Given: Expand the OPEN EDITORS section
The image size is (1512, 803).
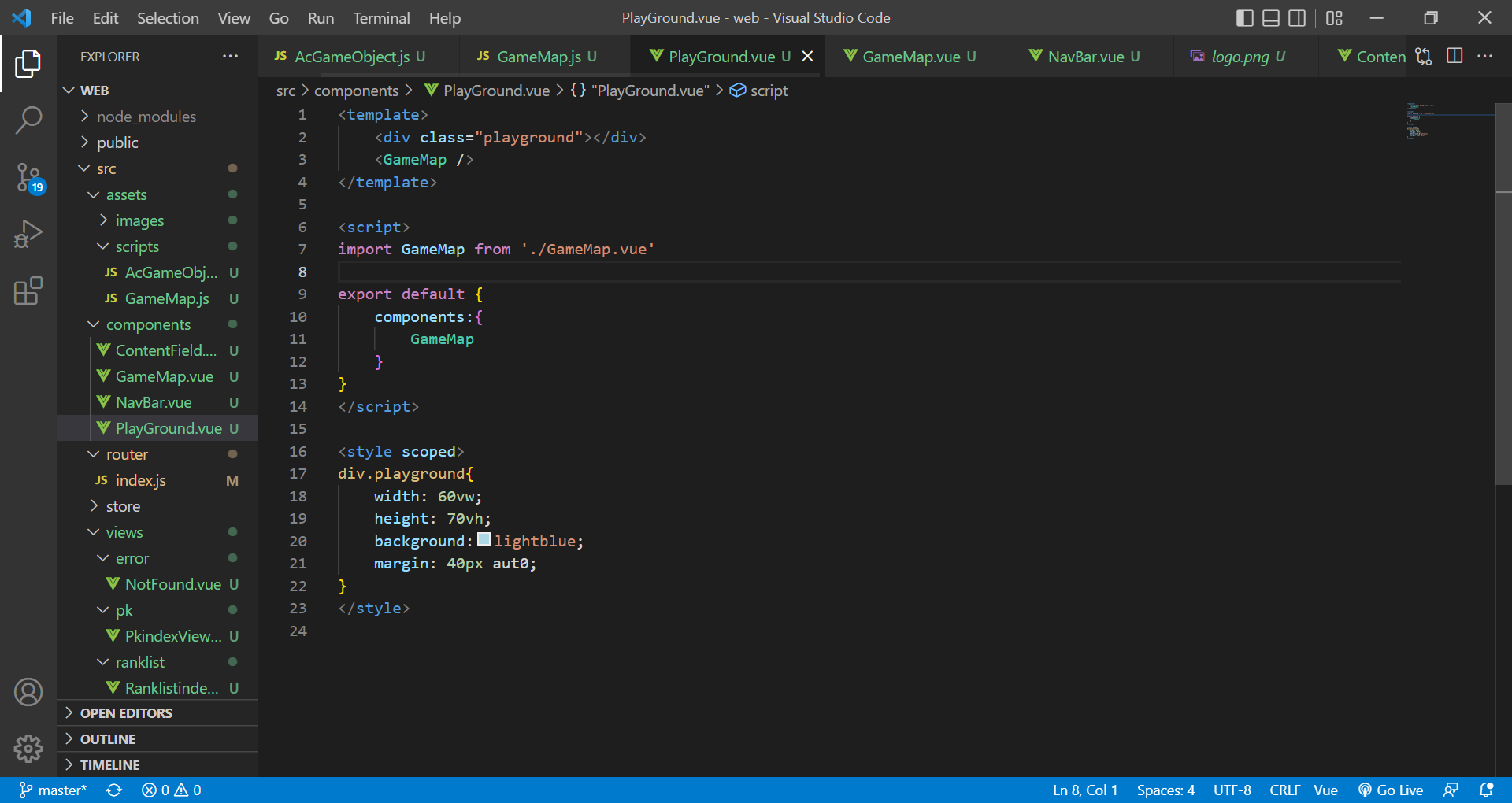Looking at the screenshot, I should (x=157, y=713).
